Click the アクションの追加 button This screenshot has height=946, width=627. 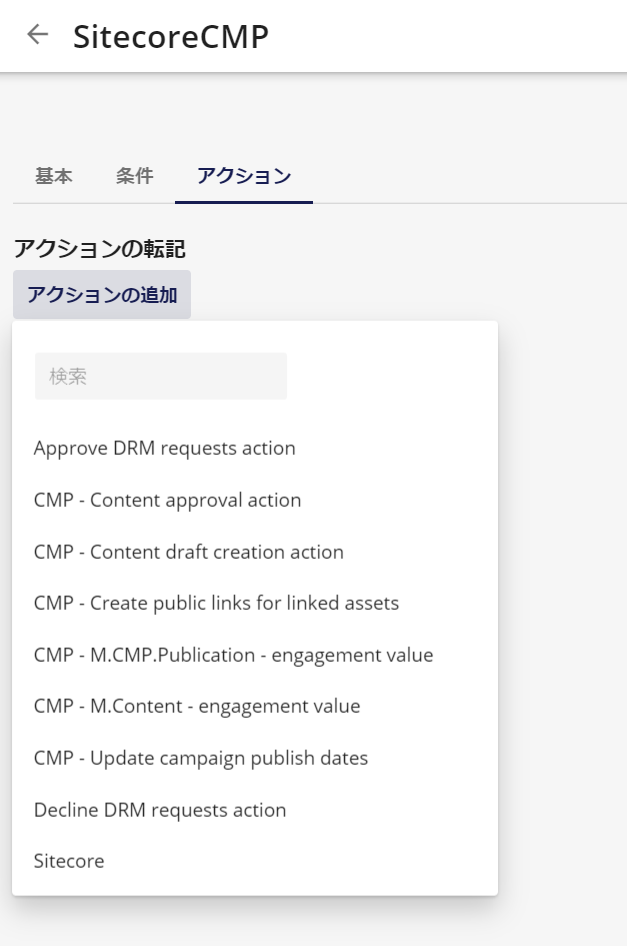[x=102, y=294]
